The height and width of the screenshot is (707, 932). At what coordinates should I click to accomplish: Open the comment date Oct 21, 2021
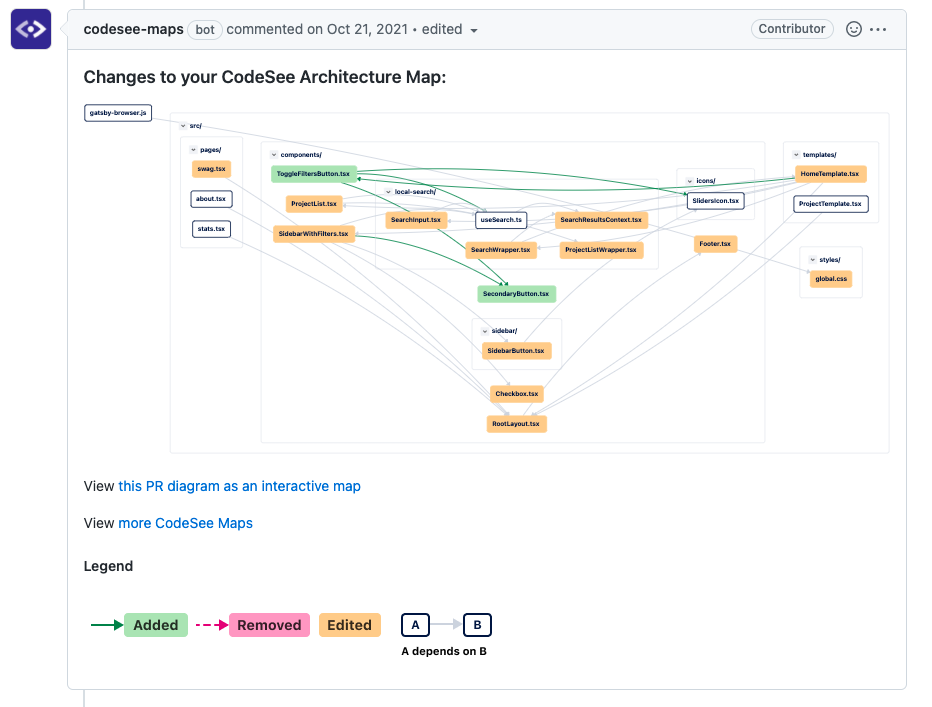tap(367, 29)
